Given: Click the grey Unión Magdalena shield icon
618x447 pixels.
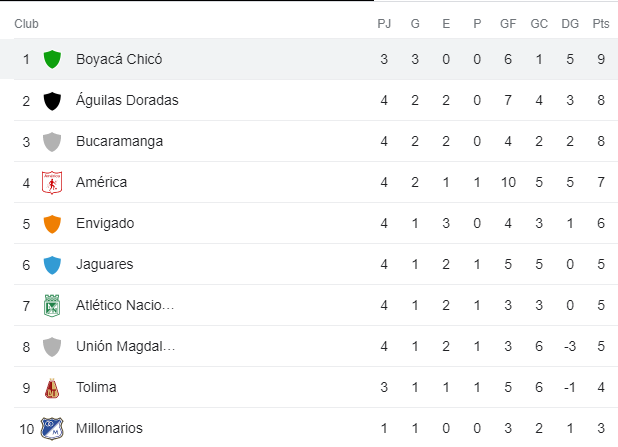Looking at the screenshot, I should click(x=53, y=346).
